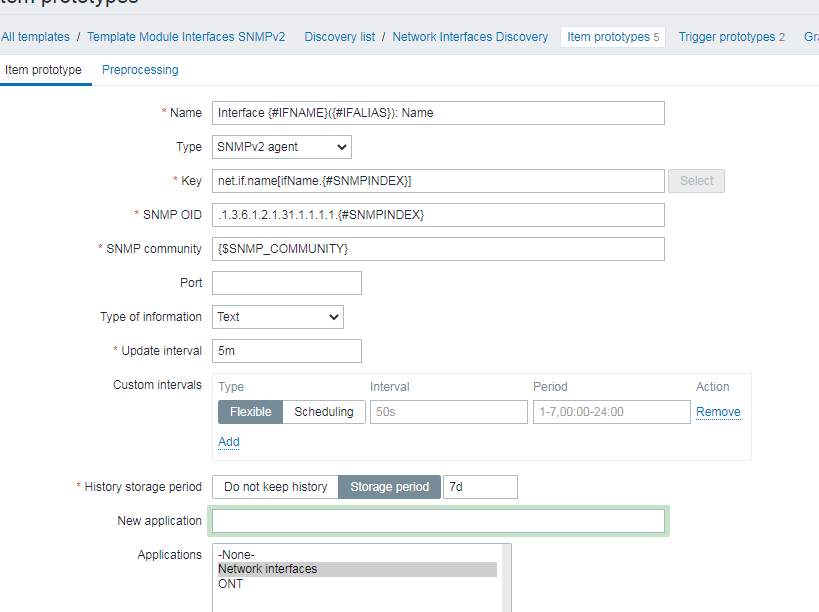819x612 pixels.
Task: Open the All templates breadcrumb link
Action: 36,37
